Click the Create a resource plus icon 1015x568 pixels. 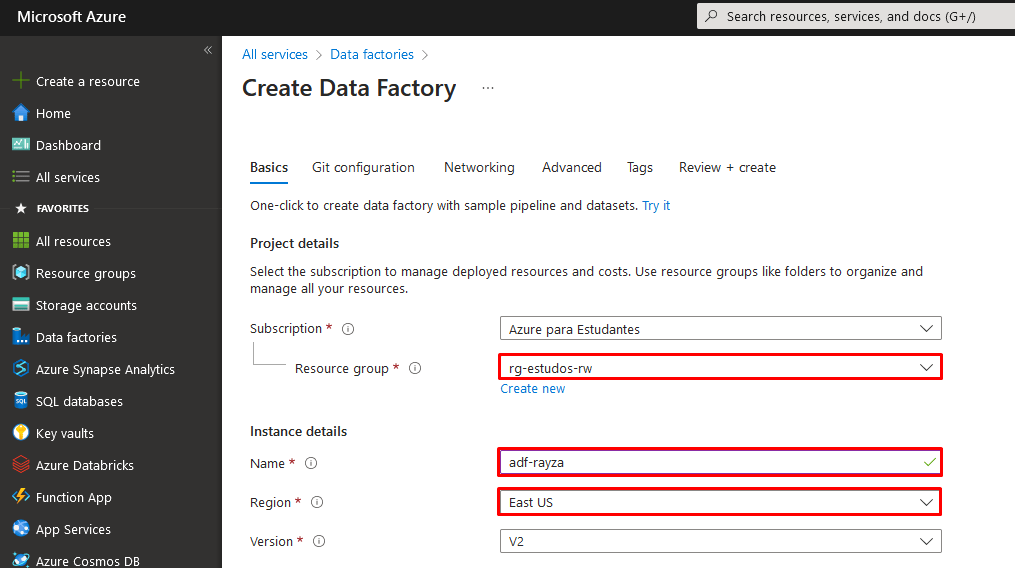point(20,81)
